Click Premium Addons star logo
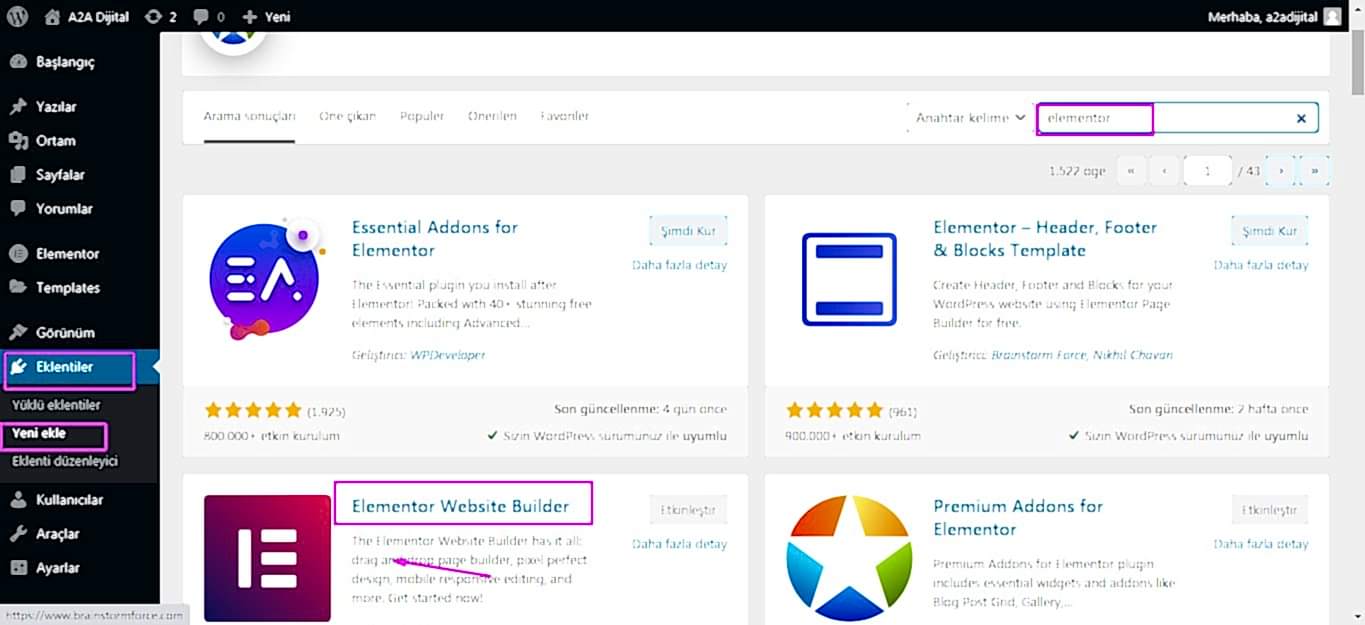This screenshot has height=625, width=1365. click(849, 558)
